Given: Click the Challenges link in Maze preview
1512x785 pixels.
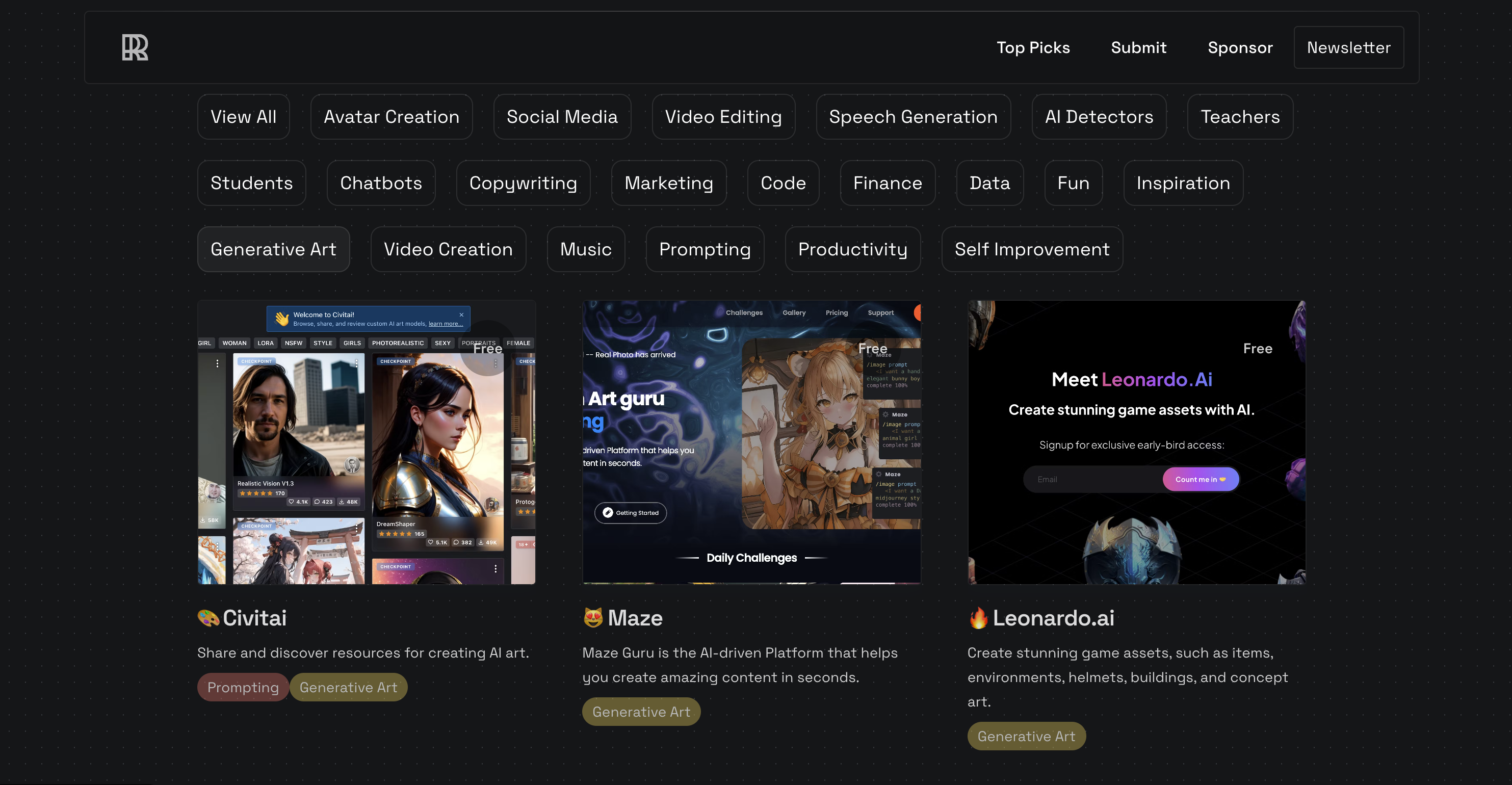Looking at the screenshot, I should point(744,312).
